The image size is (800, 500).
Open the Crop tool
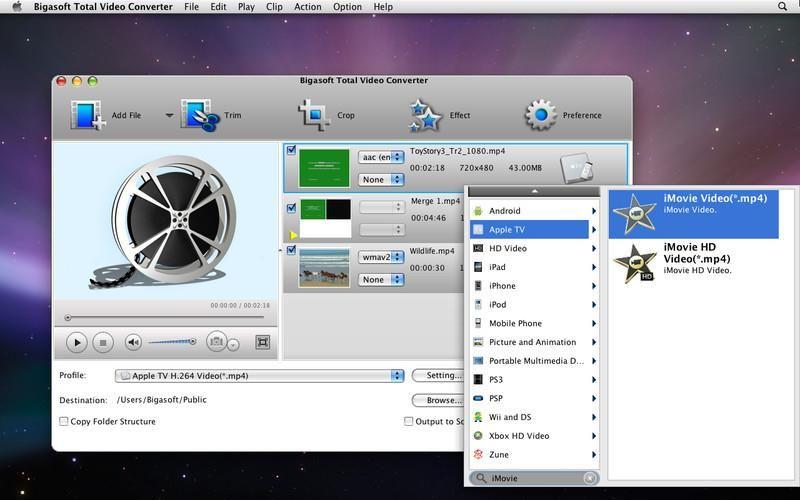point(314,115)
